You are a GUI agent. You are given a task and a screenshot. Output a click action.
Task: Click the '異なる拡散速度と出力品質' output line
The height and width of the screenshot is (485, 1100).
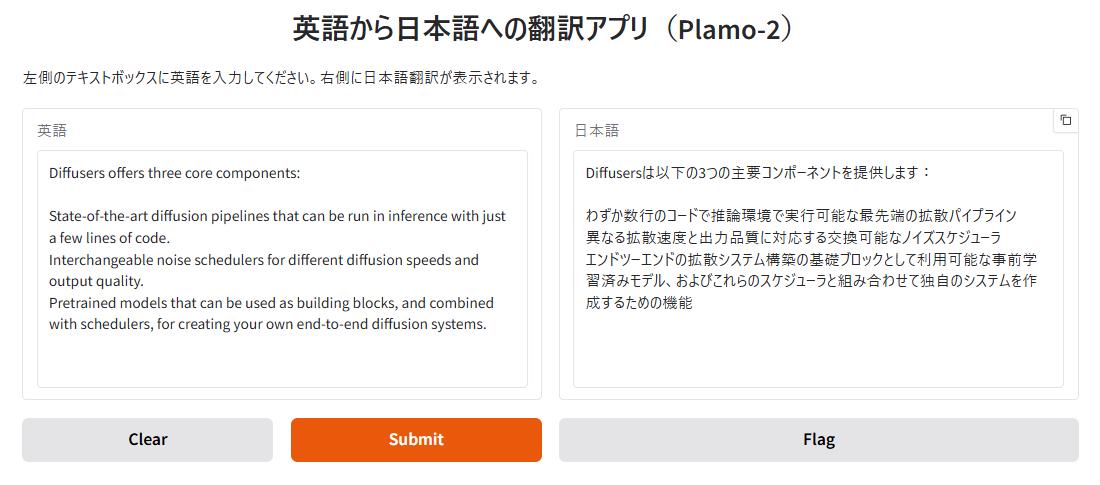793,238
